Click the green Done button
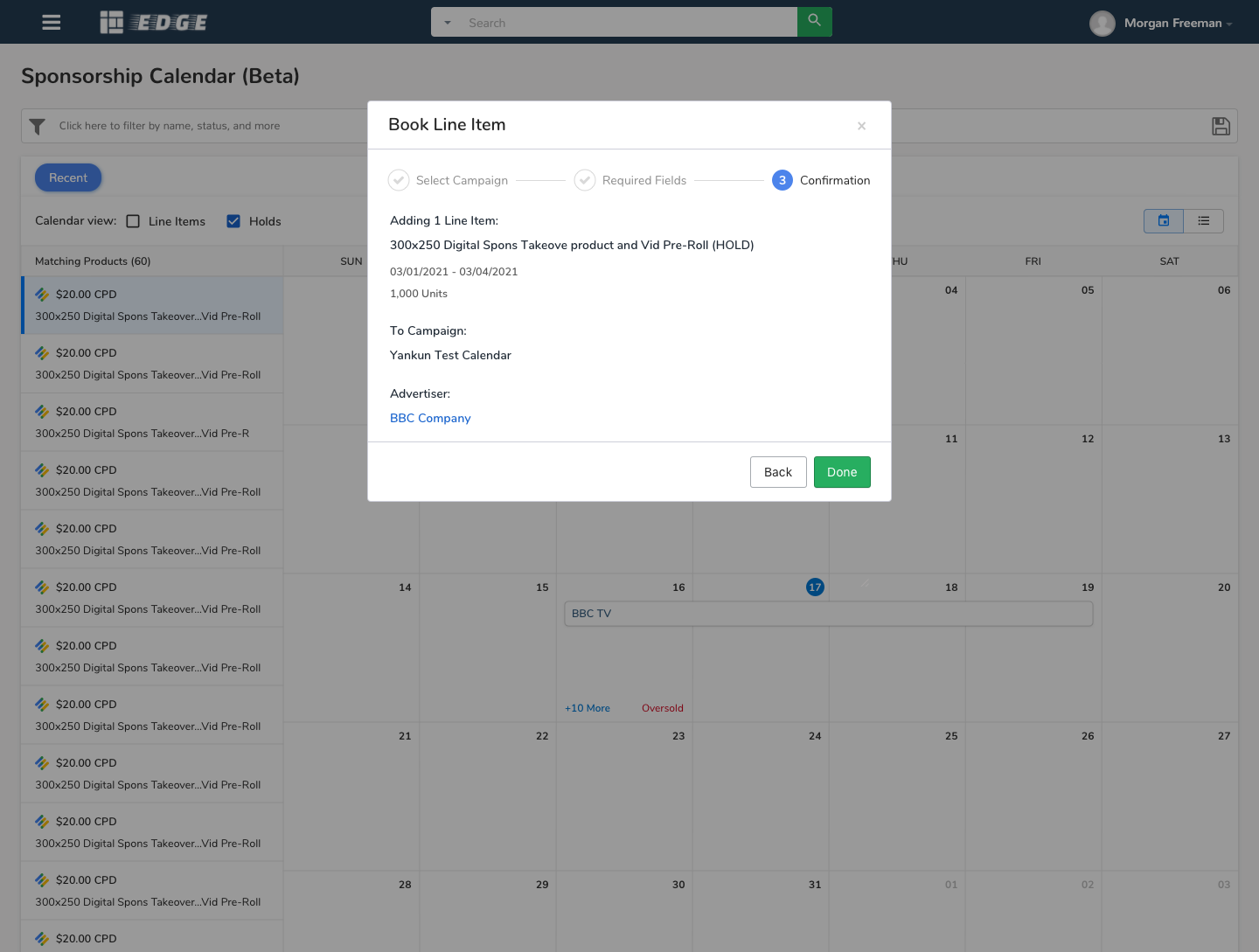The image size is (1259, 952). [x=841, y=472]
